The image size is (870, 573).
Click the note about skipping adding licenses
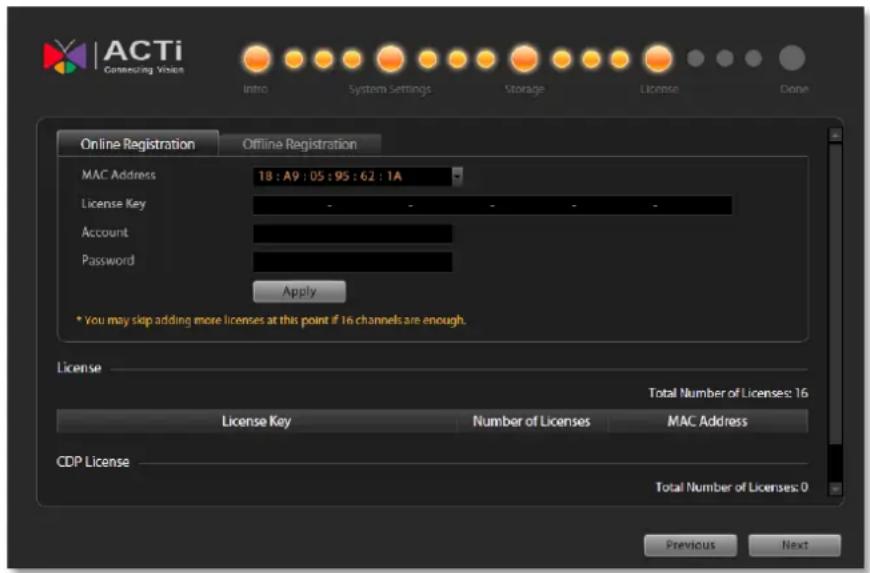tap(271, 321)
